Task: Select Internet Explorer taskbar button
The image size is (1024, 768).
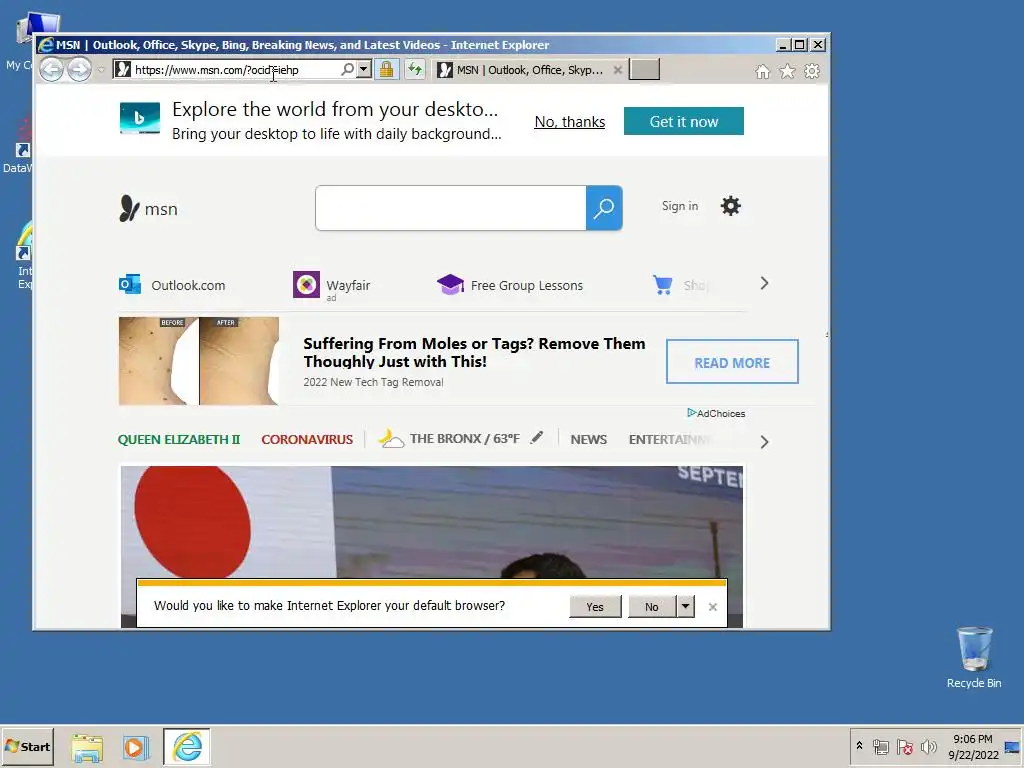Action: click(187, 746)
